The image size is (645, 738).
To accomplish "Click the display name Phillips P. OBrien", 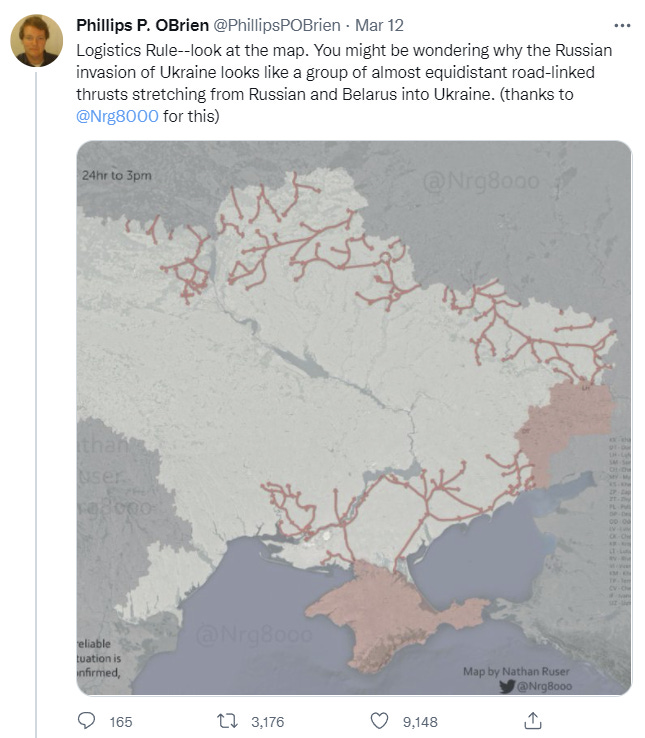I will tap(143, 26).
